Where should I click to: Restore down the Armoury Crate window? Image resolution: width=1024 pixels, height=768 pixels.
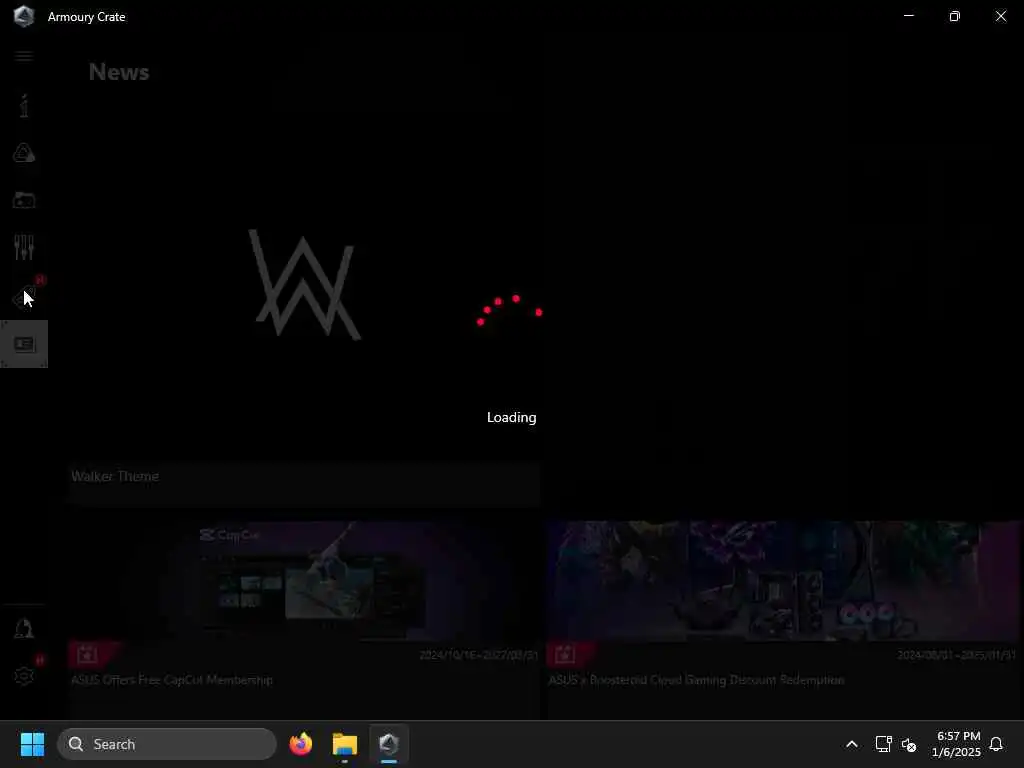pyautogui.click(x=955, y=16)
